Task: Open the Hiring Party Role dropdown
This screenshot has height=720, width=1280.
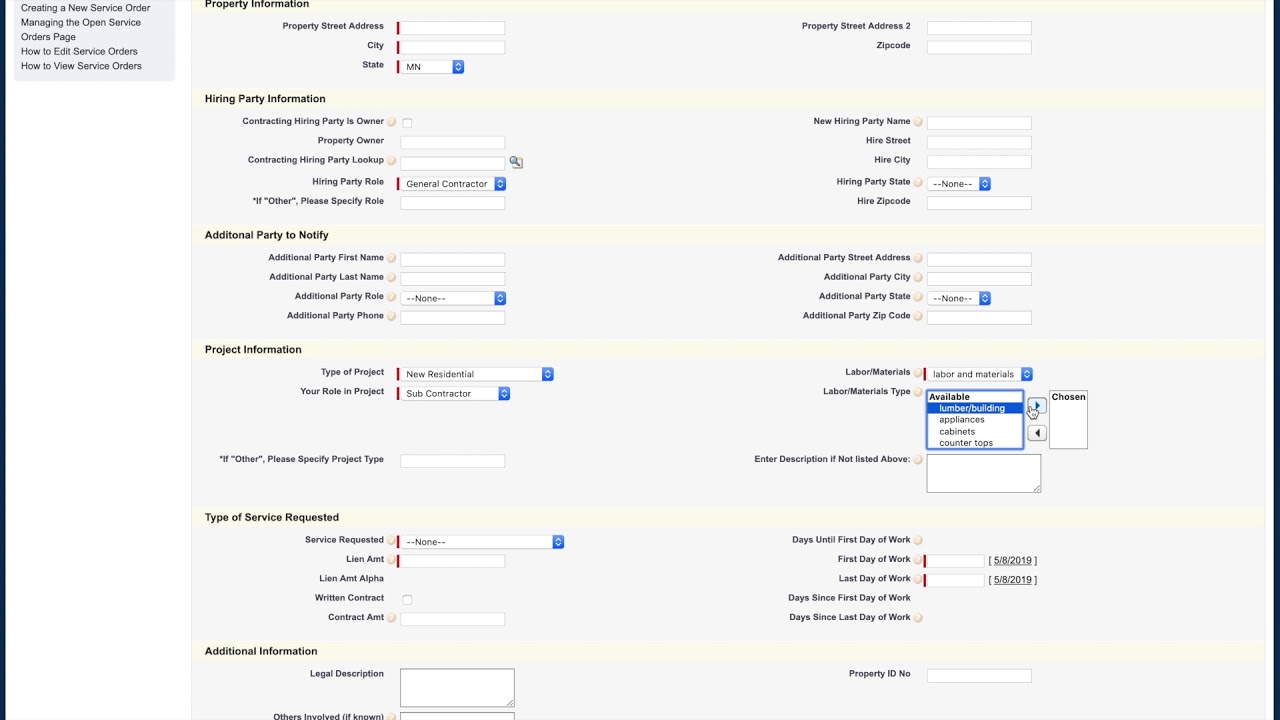Action: pos(453,184)
